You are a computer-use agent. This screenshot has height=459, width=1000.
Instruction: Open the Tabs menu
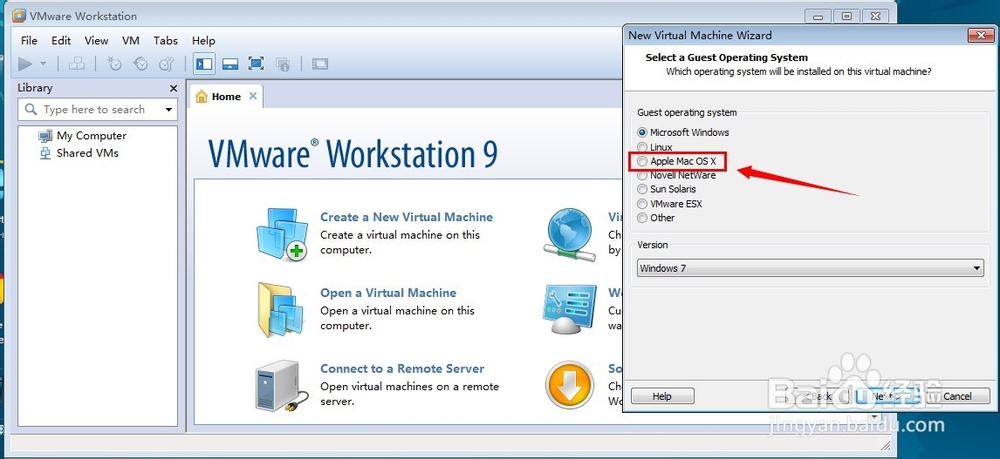[166, 40]
